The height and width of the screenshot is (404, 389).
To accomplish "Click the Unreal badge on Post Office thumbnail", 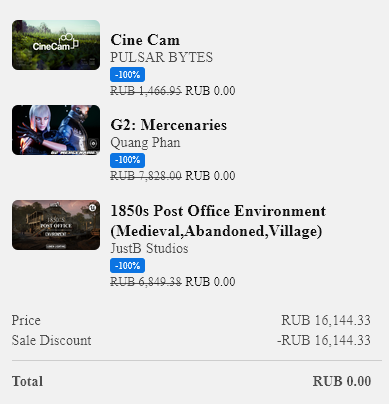I will tap(93, 208).
